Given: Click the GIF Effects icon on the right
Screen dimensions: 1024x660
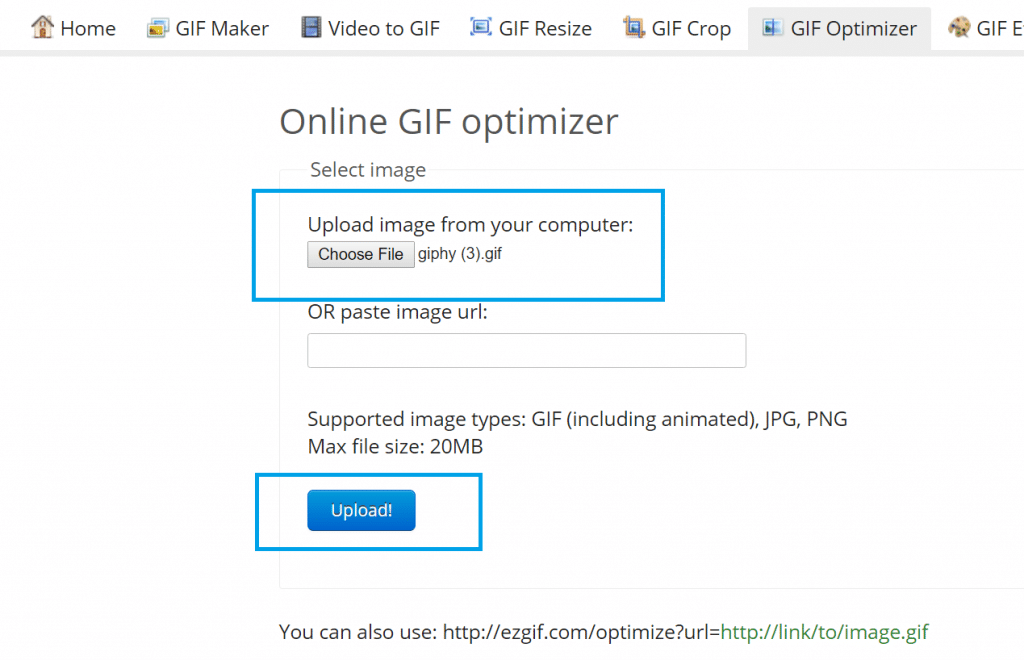Looking at the screenshot, I should (960, 27).
